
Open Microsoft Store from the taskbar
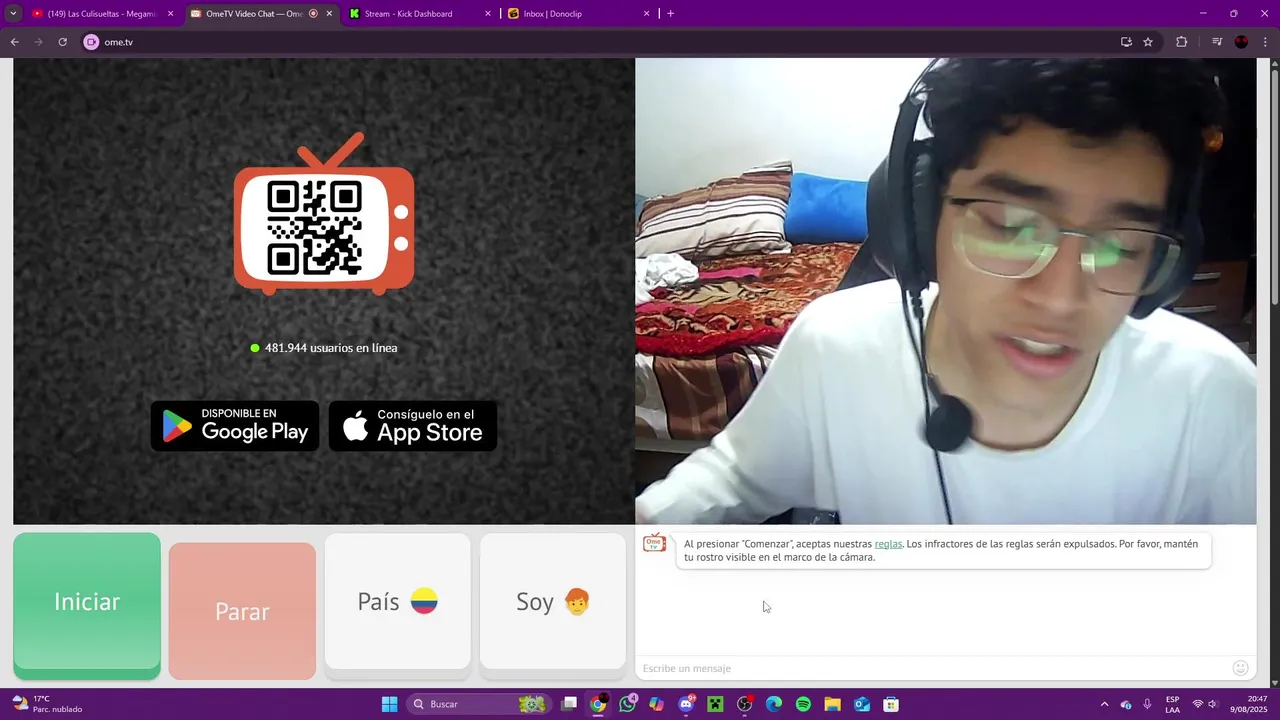pyautogui.click(x=891, y=704)
